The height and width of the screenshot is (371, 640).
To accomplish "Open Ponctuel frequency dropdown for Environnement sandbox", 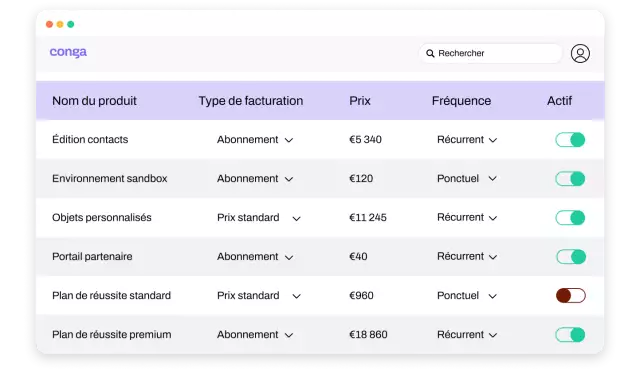I will pos(467,179).
